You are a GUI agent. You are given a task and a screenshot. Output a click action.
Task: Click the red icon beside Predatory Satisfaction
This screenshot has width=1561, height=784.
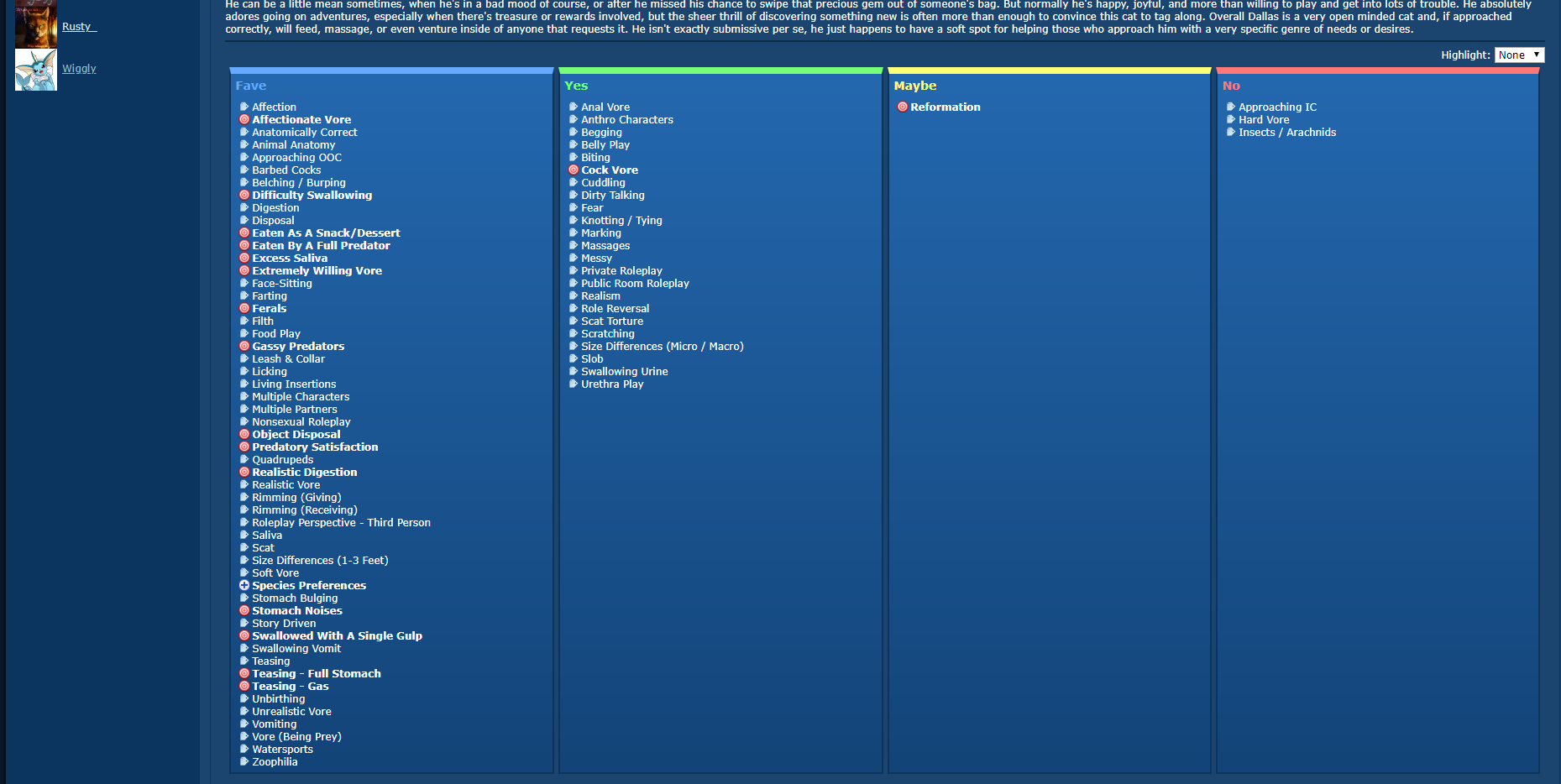(x=244, y=447)
